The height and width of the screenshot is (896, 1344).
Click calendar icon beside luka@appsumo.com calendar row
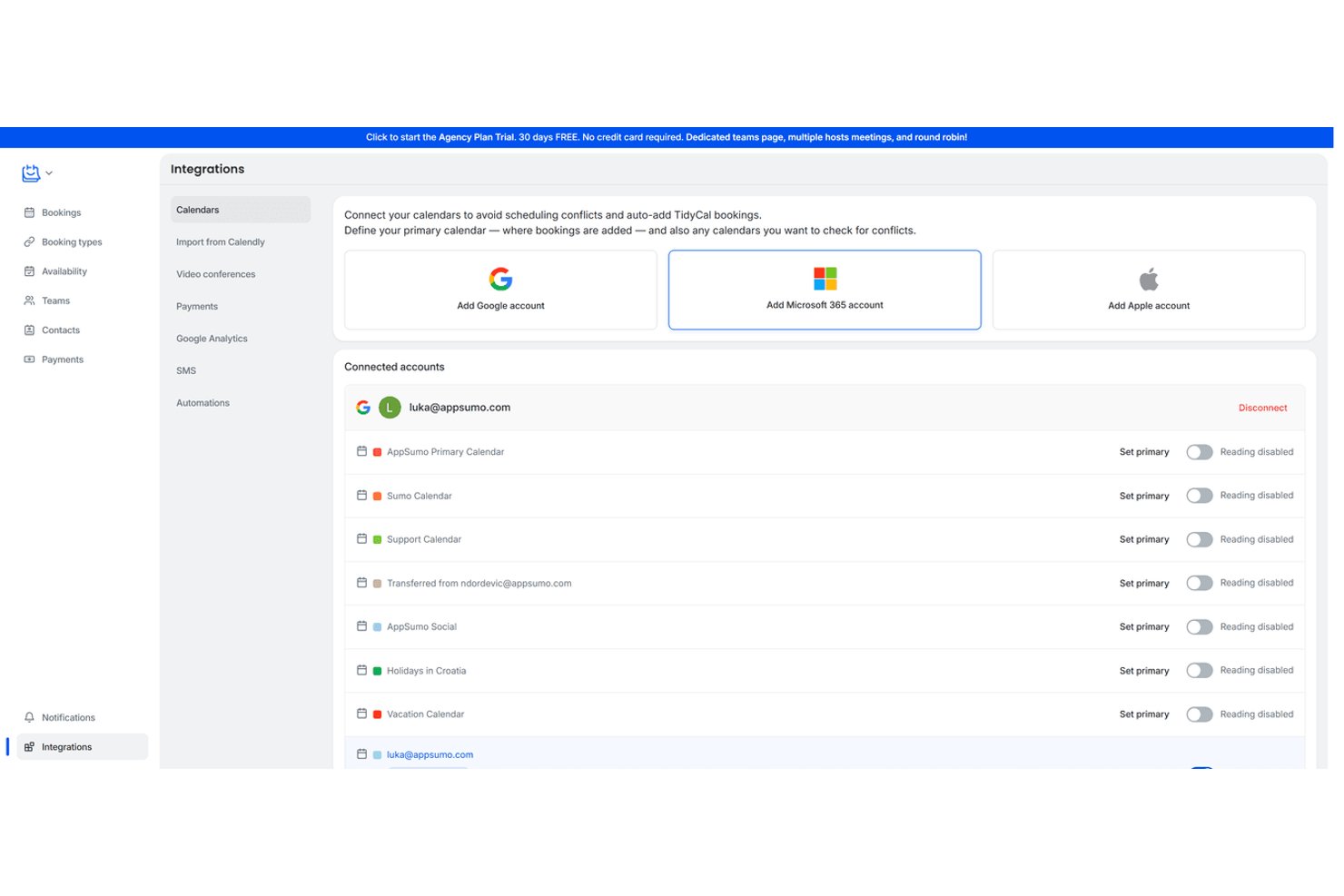(361, 754)
